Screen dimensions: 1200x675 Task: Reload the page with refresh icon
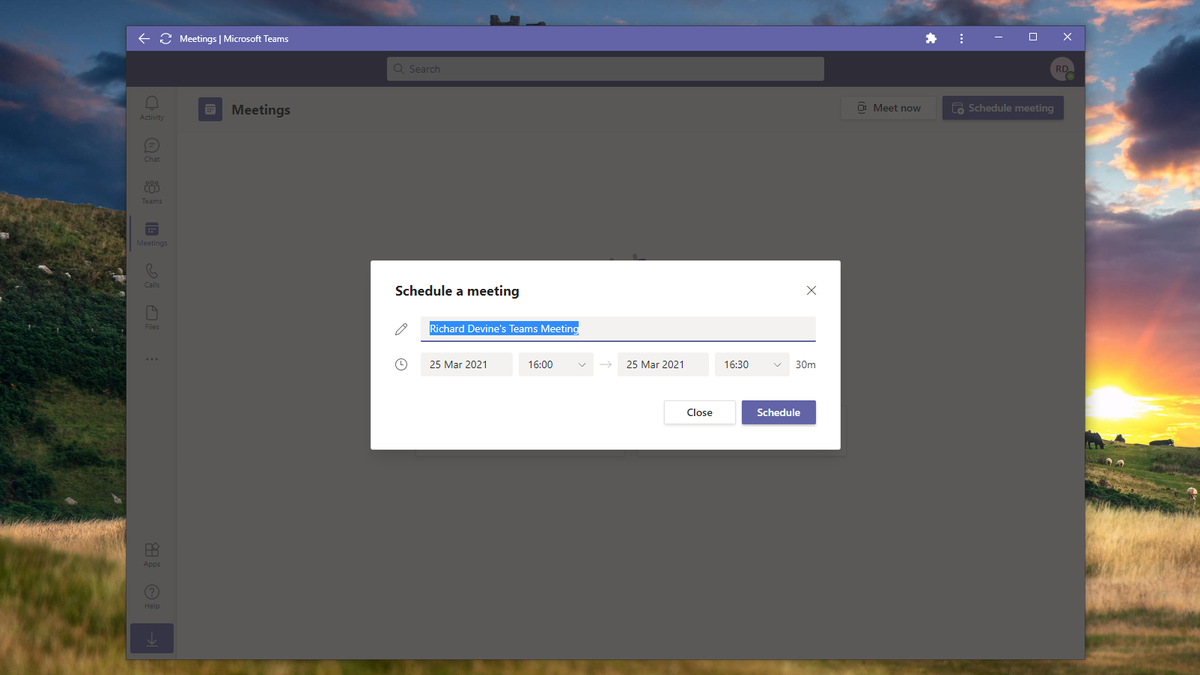pos(166,38)
